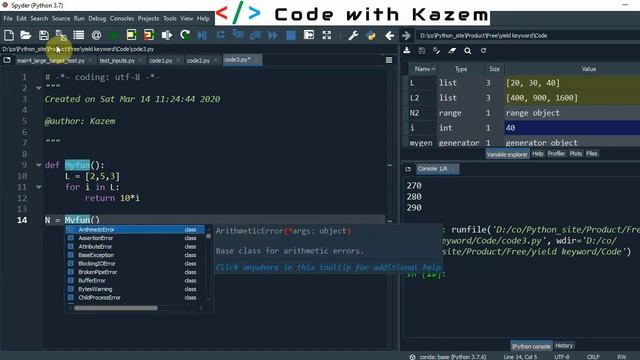Click the Continue execution debugger icon
640x360 pixels.
pos(273,35)
